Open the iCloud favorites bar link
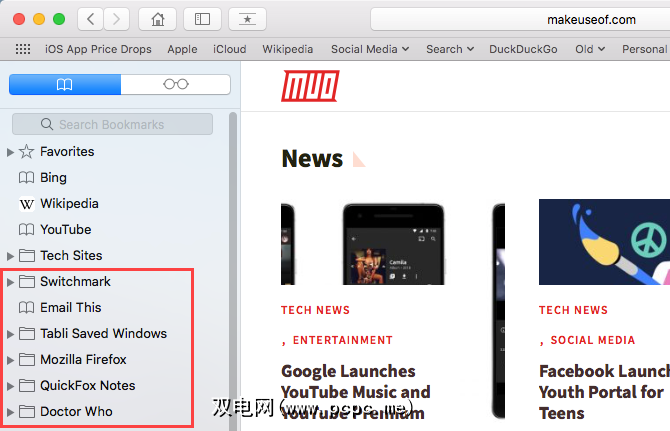The width and height of the screenshot is (670, 431). point(230,49)
